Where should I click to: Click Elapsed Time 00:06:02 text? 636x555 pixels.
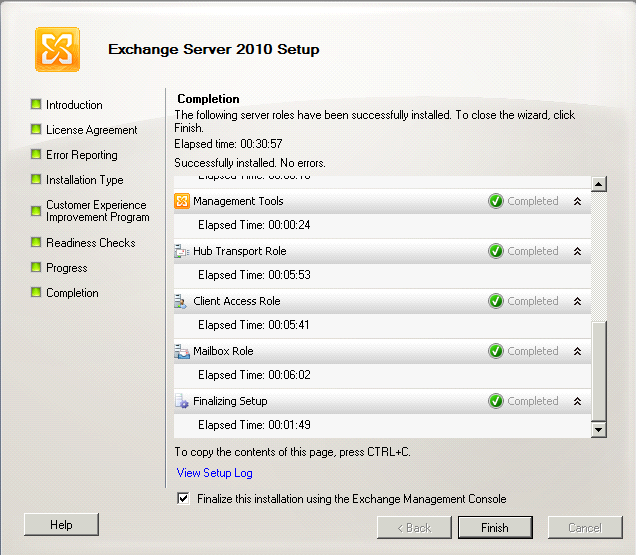pyautogui.click(x=254, y=374)
